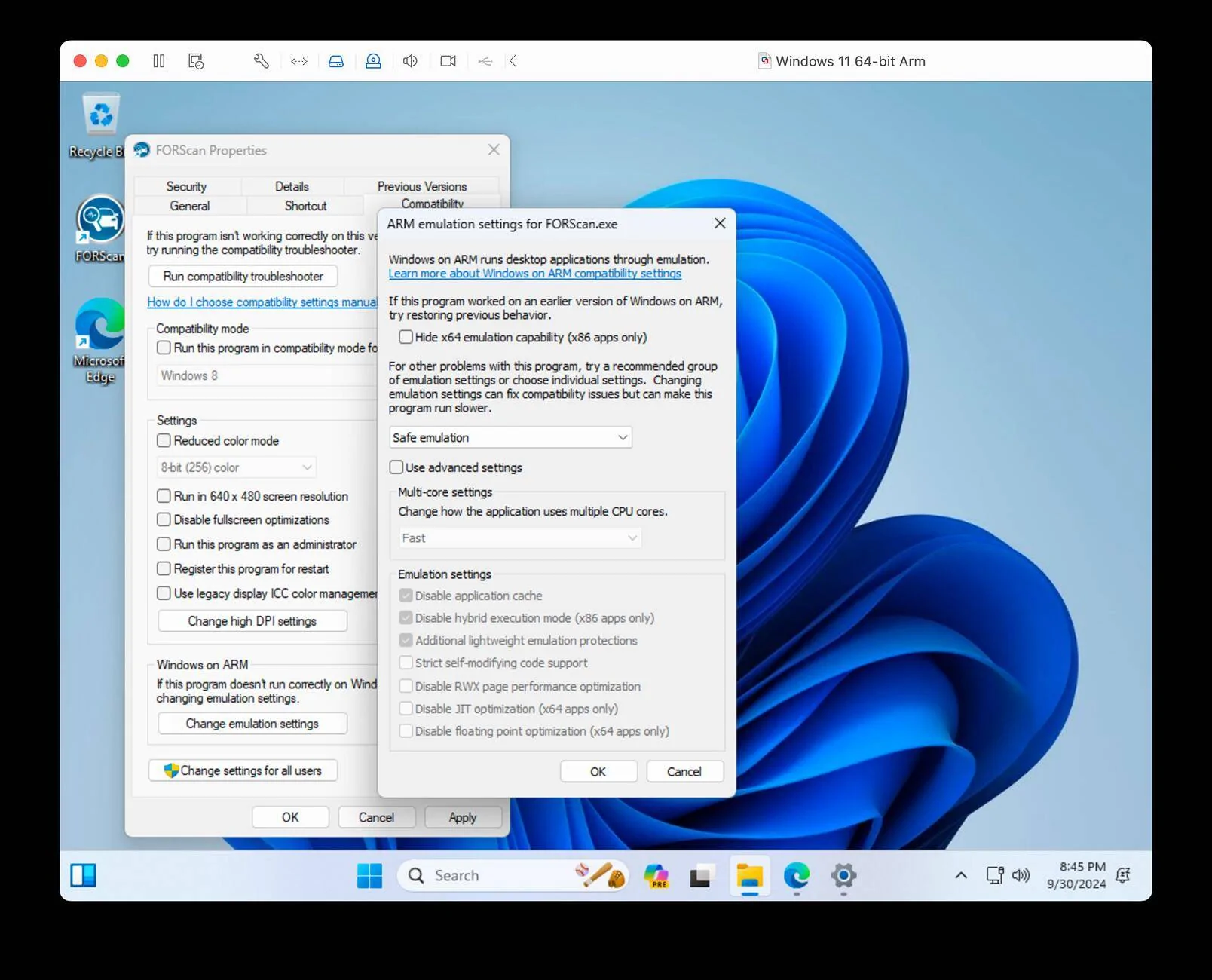Image resolution: width=1212 pixels, height=980 pixels.
Task: Enable Run this program in compatibility mode
Action: coord(164,348)
